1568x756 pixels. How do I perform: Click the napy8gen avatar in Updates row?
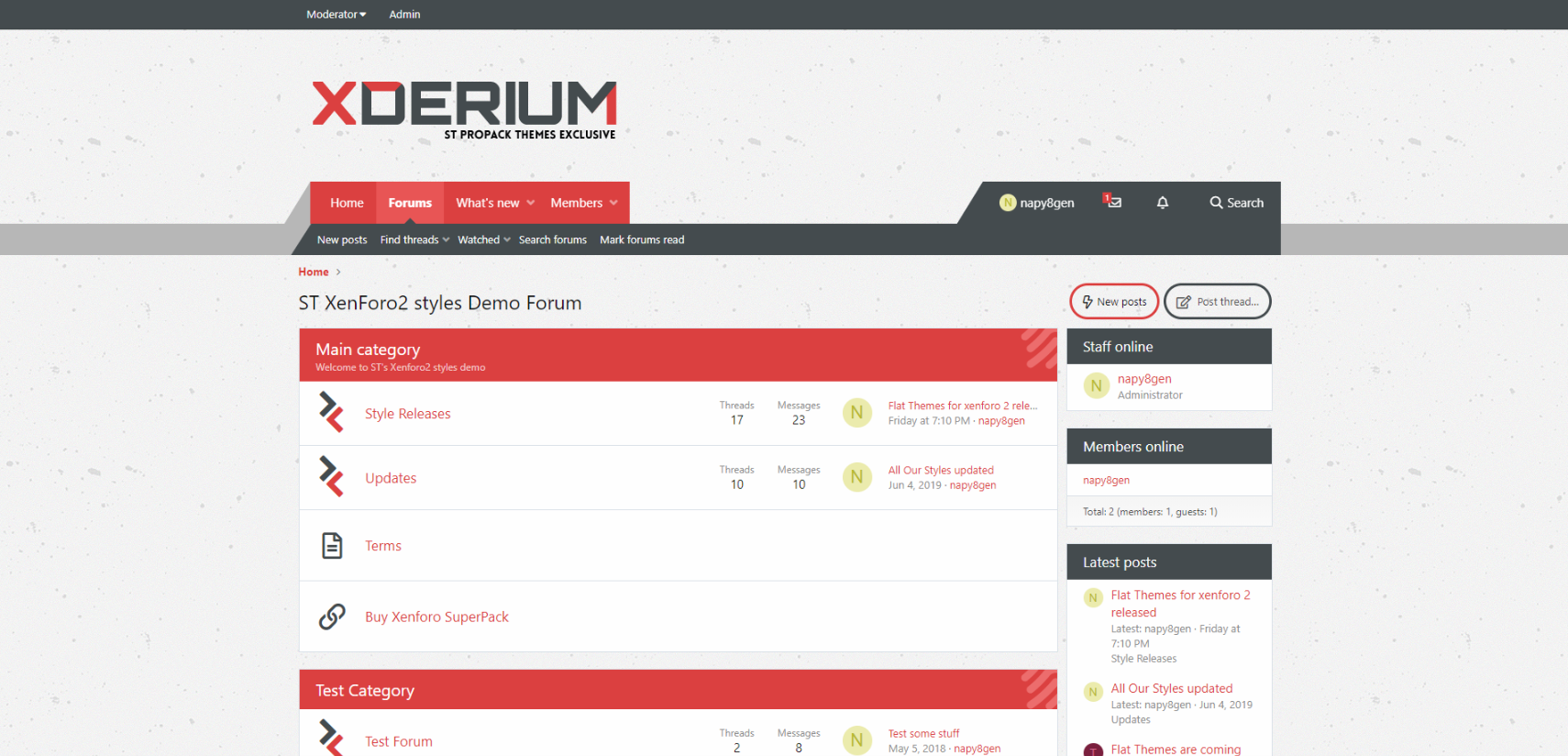point(857,477)
